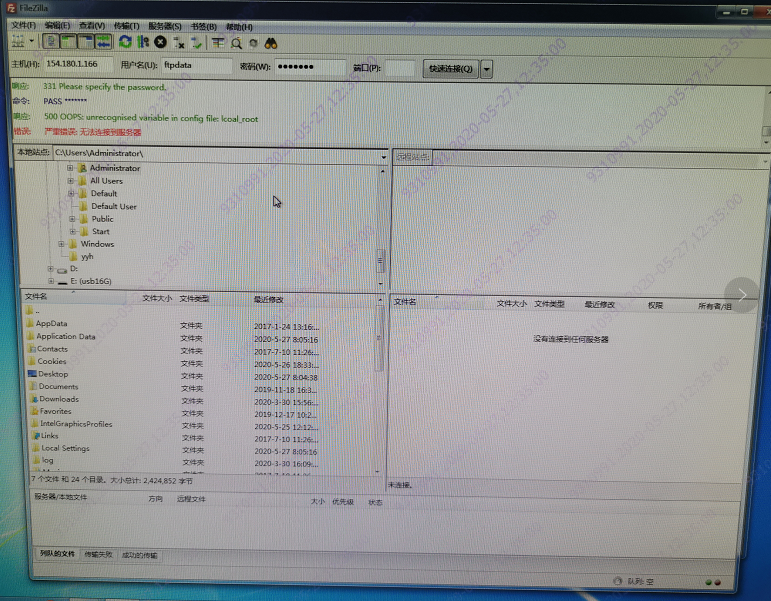Toggle the message log display
The image size is (771, 601).
tap(51, 42)
